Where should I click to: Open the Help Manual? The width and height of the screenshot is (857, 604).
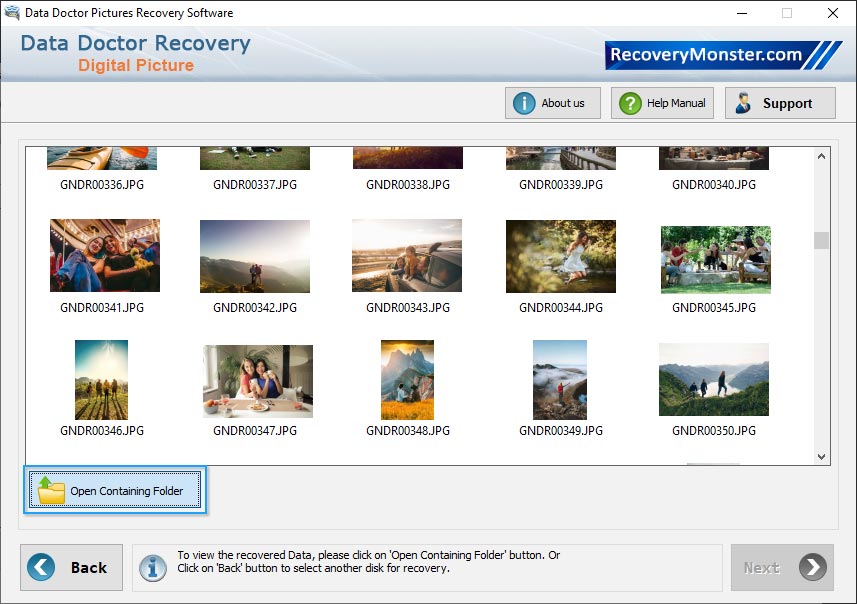pyautogui.click(x=661, y=102)
